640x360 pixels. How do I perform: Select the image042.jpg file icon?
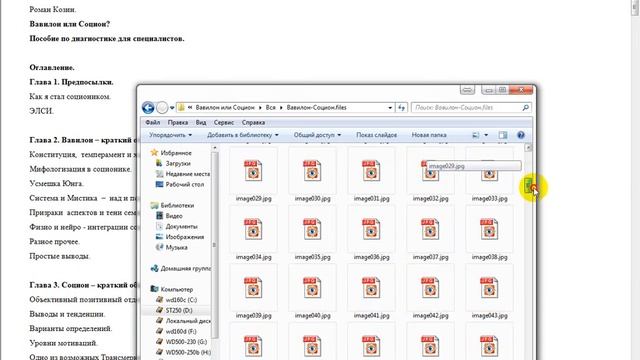[x=430, y=288]
